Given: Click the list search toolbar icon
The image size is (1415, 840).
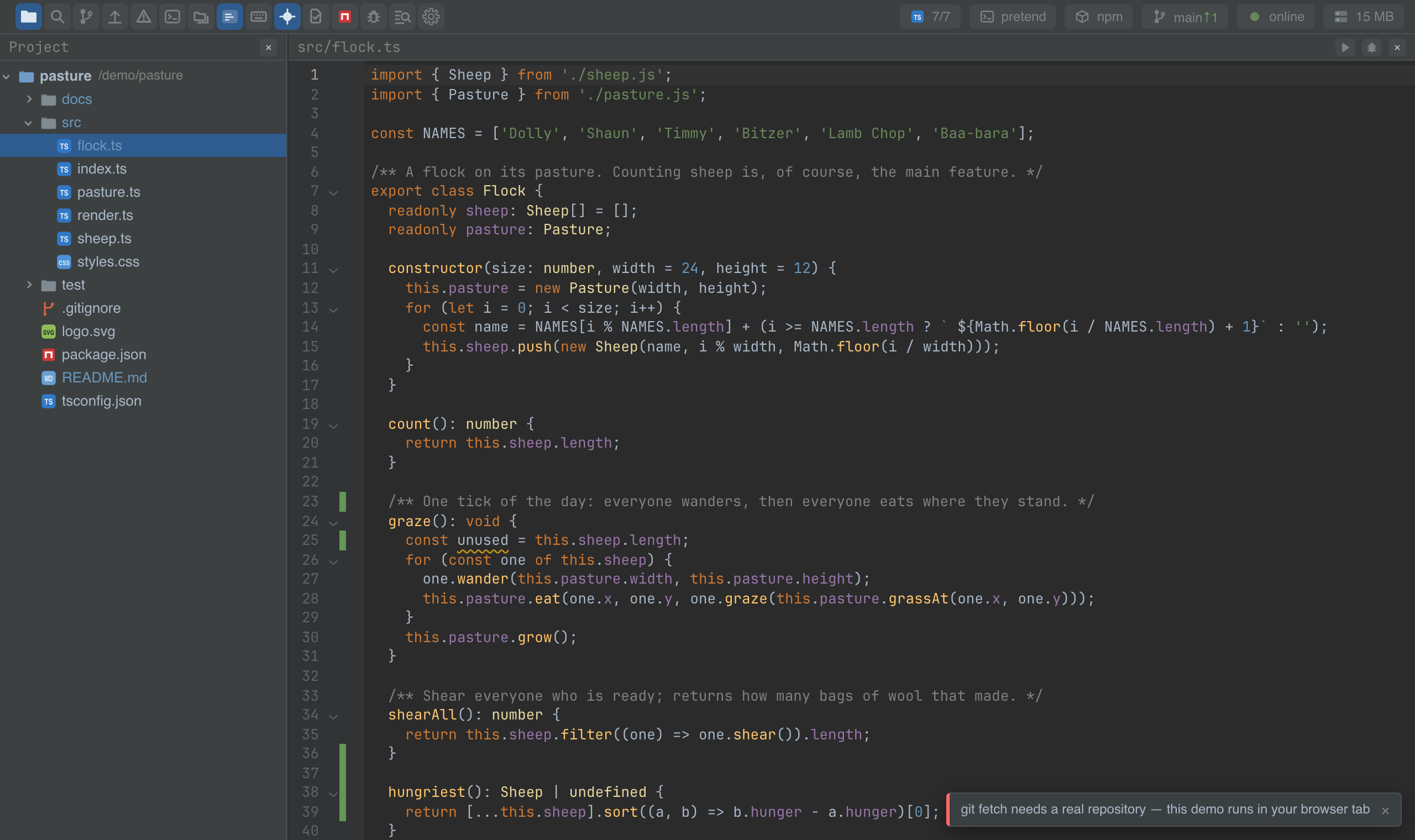Looking at the screenshot, I should pyautogui.click(x=402, y=17).
